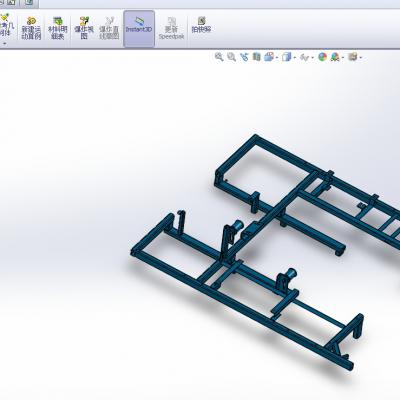Viewport: 400px width, 400px height.
Task: Select the Exploded View (爆炸视图) tool
Action: click(84, 29)
